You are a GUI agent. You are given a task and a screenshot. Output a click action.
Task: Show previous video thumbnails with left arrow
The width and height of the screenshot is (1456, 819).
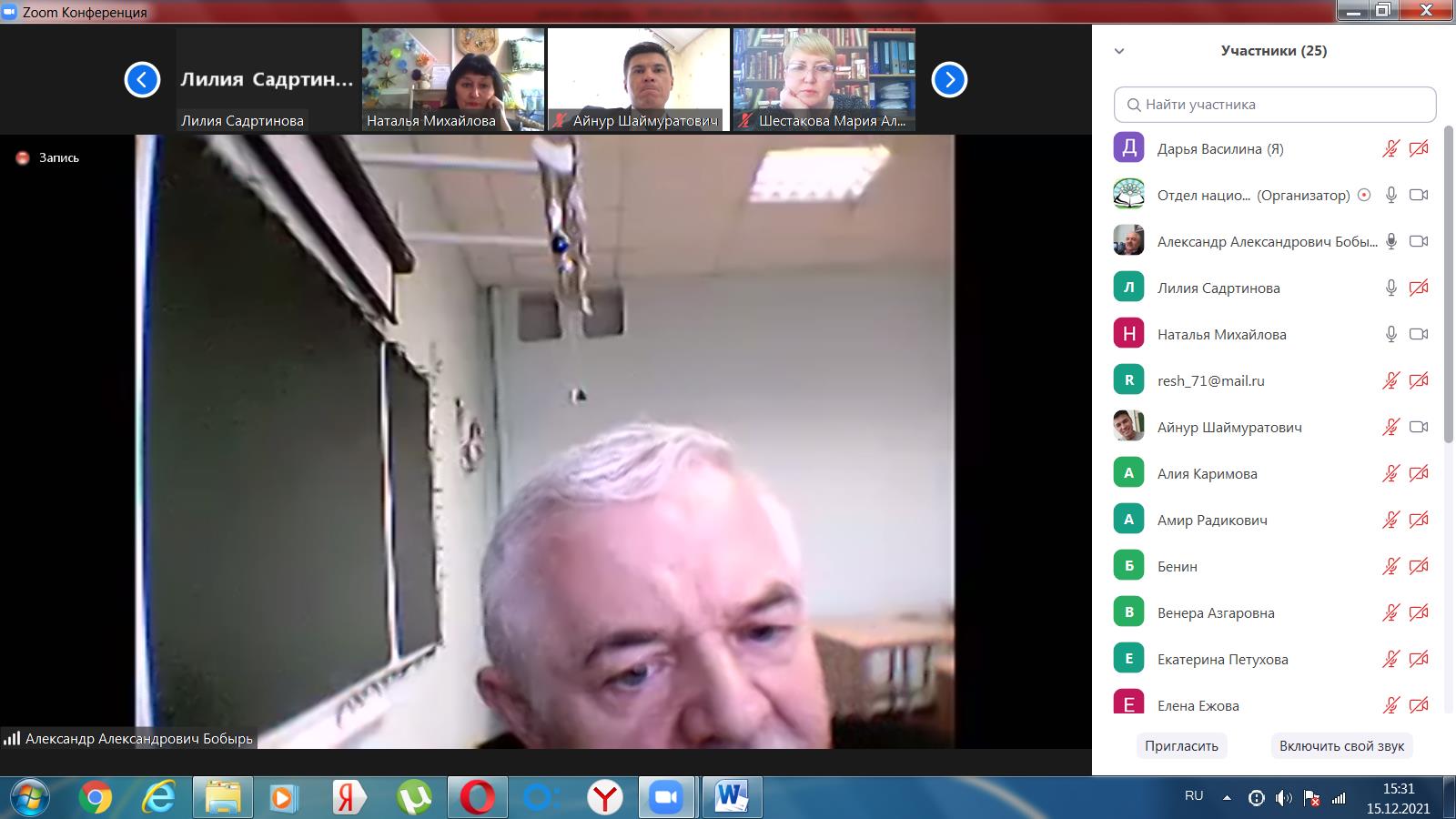142,80
